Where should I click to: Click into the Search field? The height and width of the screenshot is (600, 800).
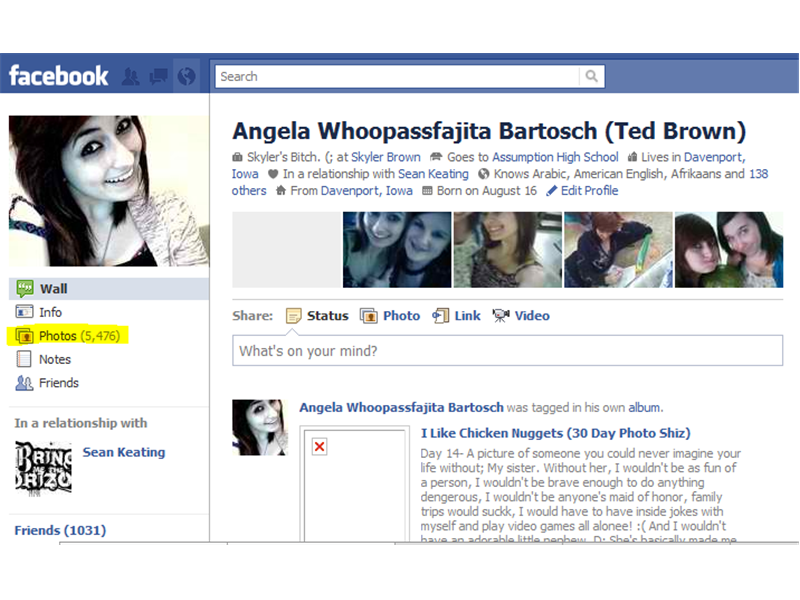397,77
